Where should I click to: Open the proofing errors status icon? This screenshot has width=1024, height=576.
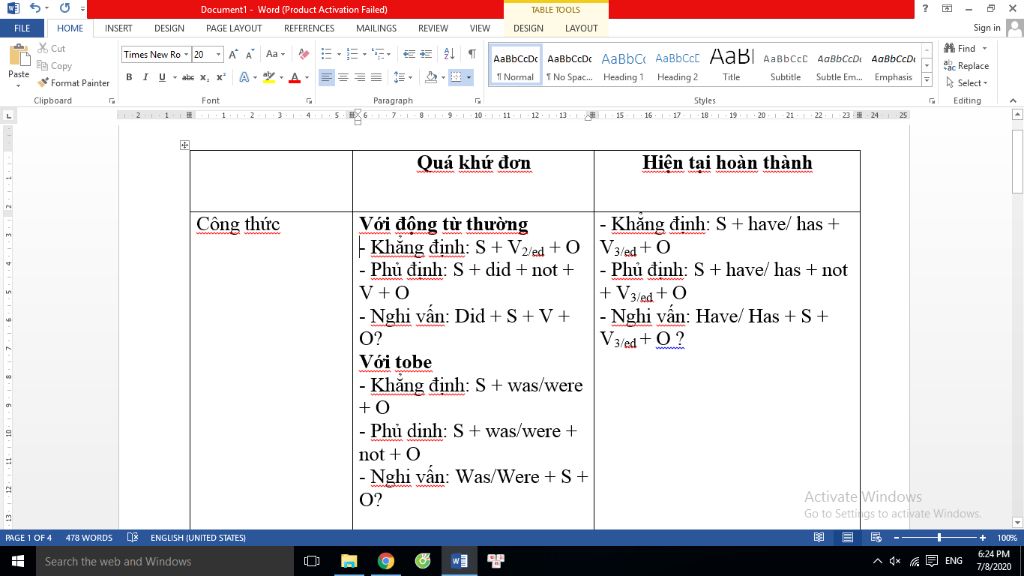tap(133, 537)
